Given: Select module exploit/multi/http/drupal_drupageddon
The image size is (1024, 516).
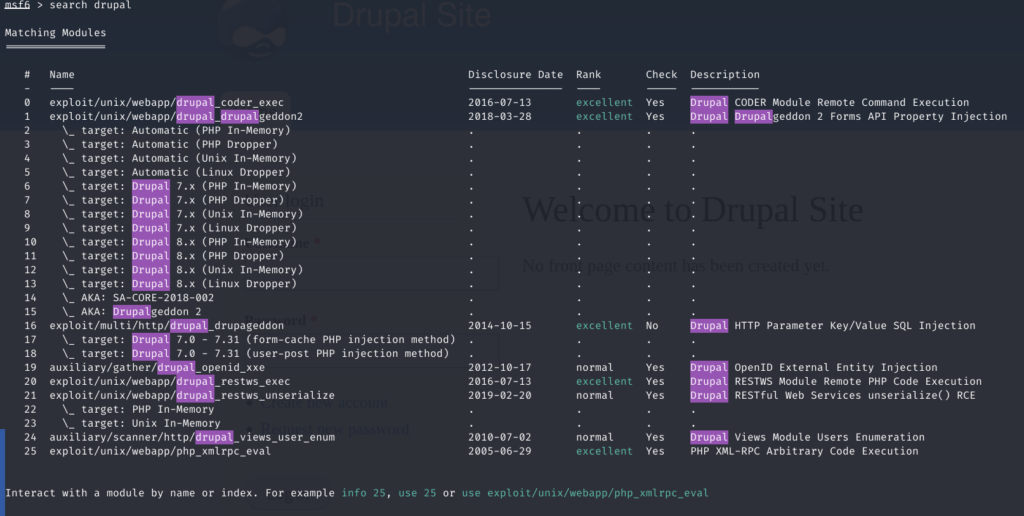Looking at the screenshot, I should (167, 325).
